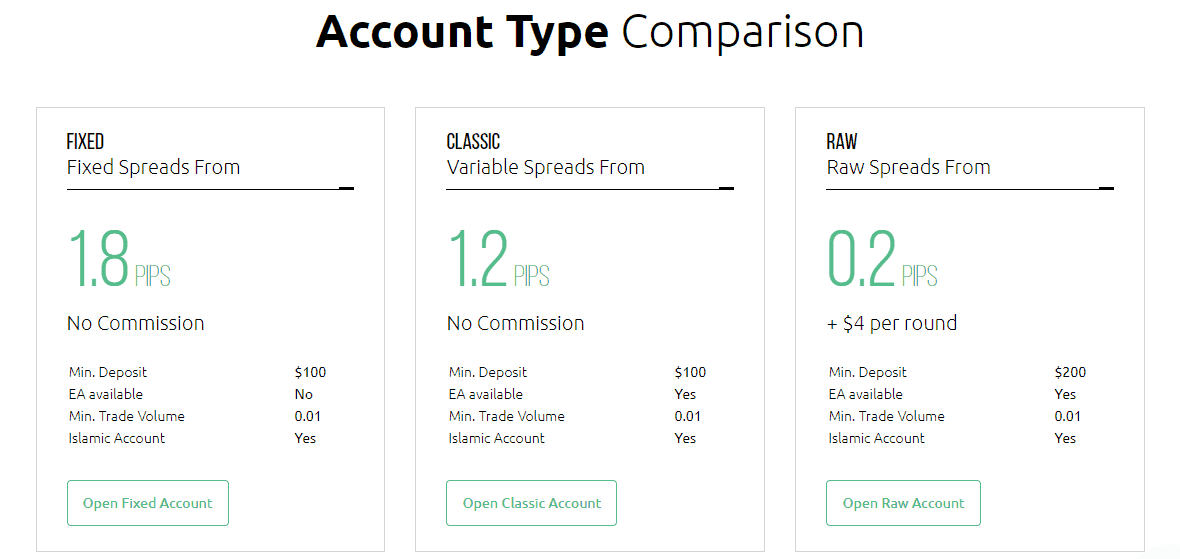
Task: Click the Open Fixed Account button
Action: click(x=148, y=503)
